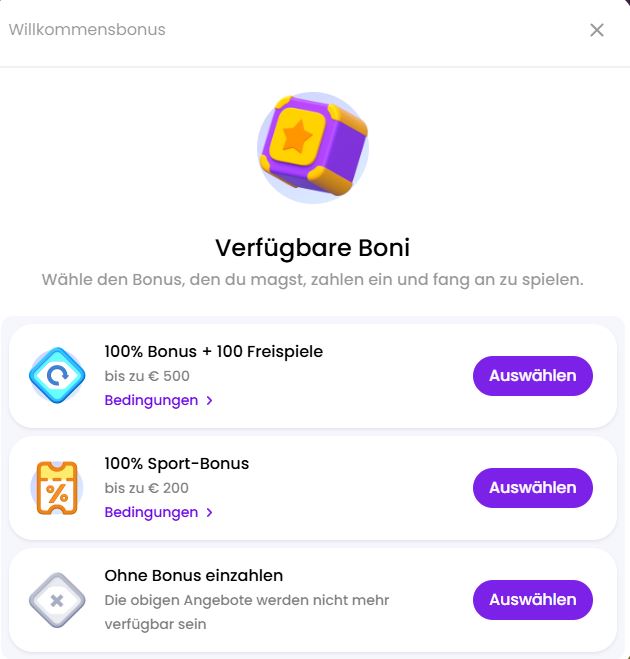This screenshot has width=630, height=659.
Task: Click the 'Ohne Bonus einzahlen' title
Action: pyautogui.click(x=193, y=575)
